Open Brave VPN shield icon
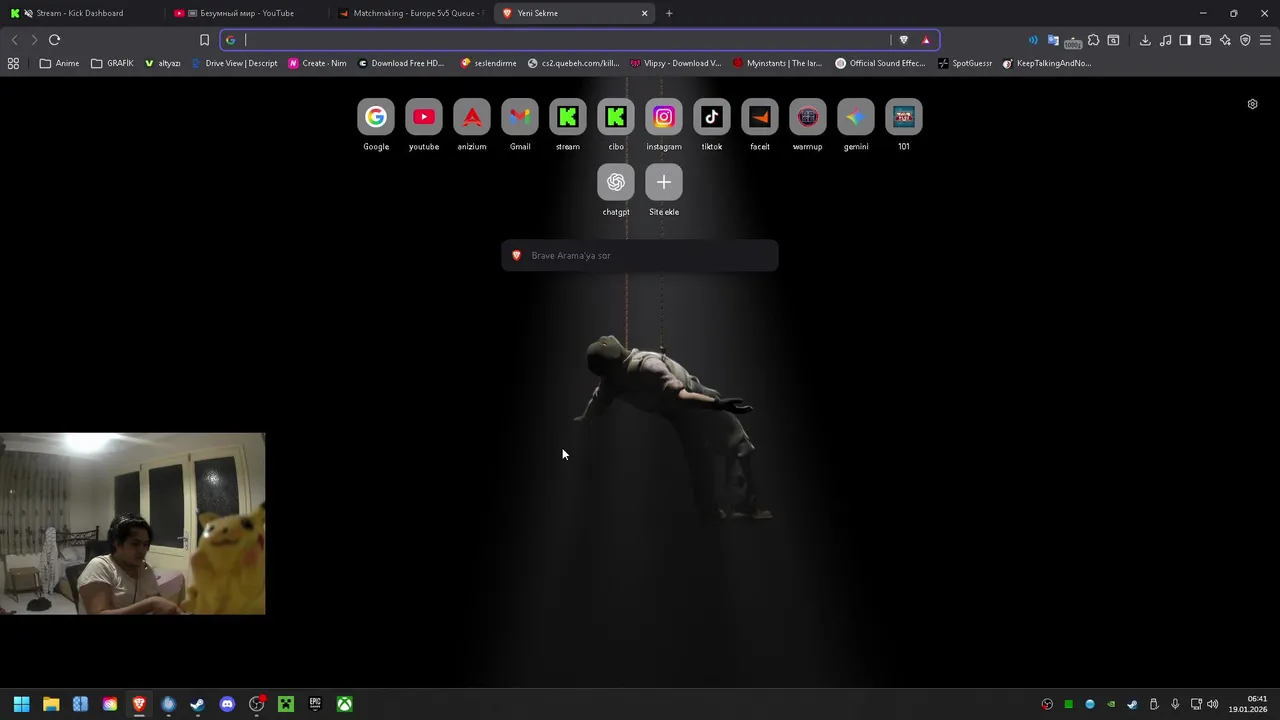This screenshot has height=720, width=1280. coord(1245,40)
